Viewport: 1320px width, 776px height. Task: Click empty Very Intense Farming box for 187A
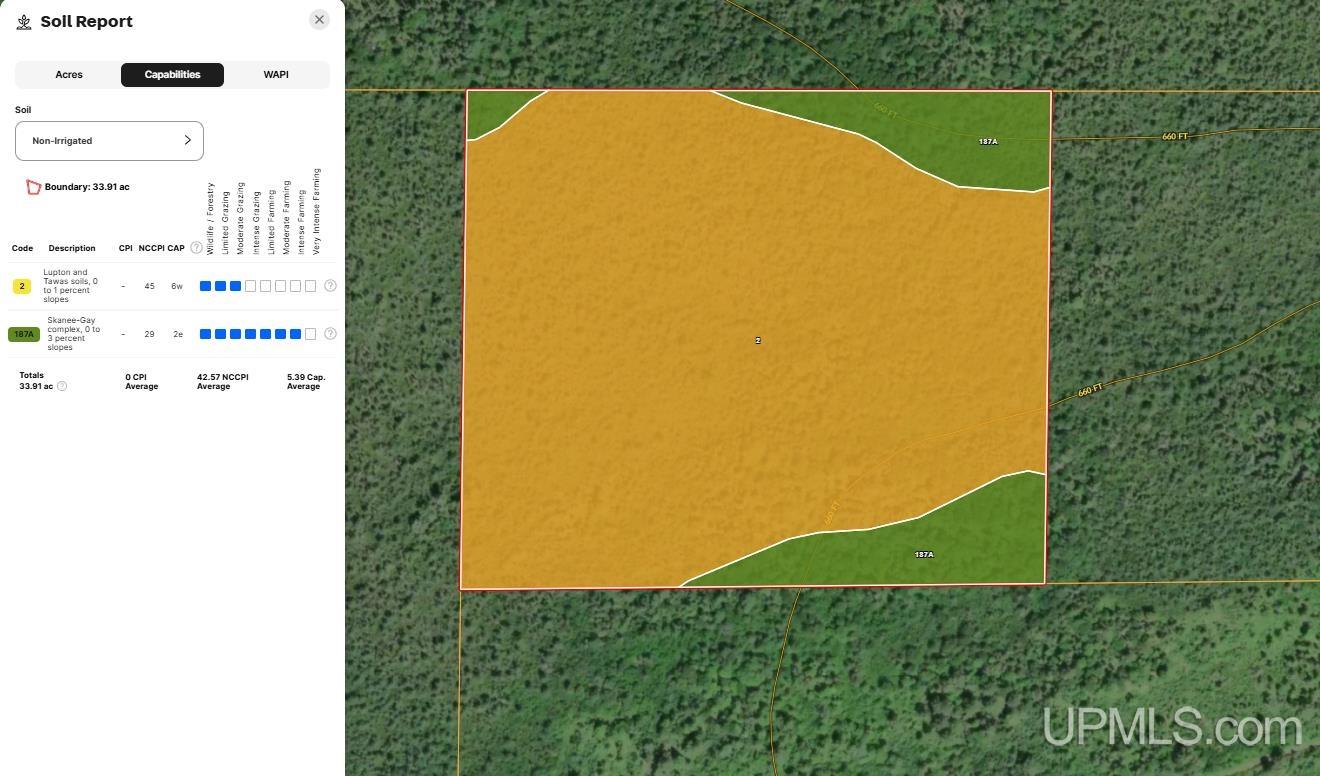click(310, 334)
